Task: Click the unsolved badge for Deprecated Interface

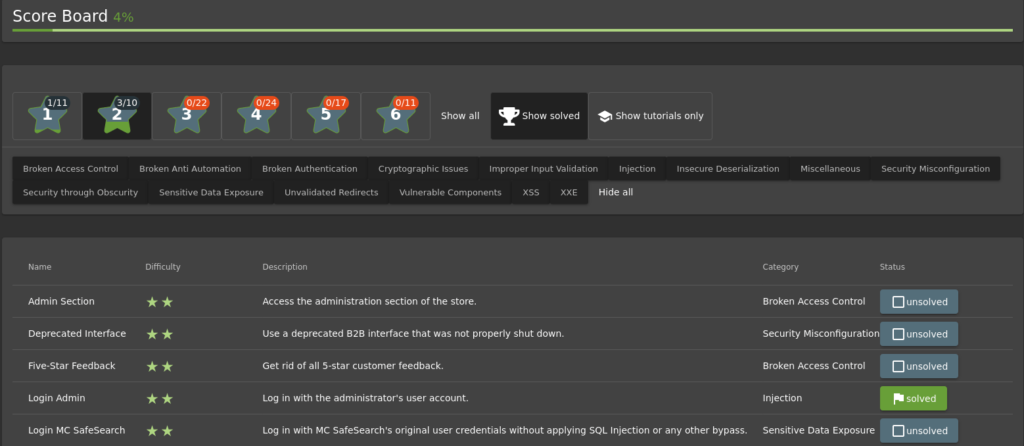Action: pyautogui.click(x=919, y=334)
